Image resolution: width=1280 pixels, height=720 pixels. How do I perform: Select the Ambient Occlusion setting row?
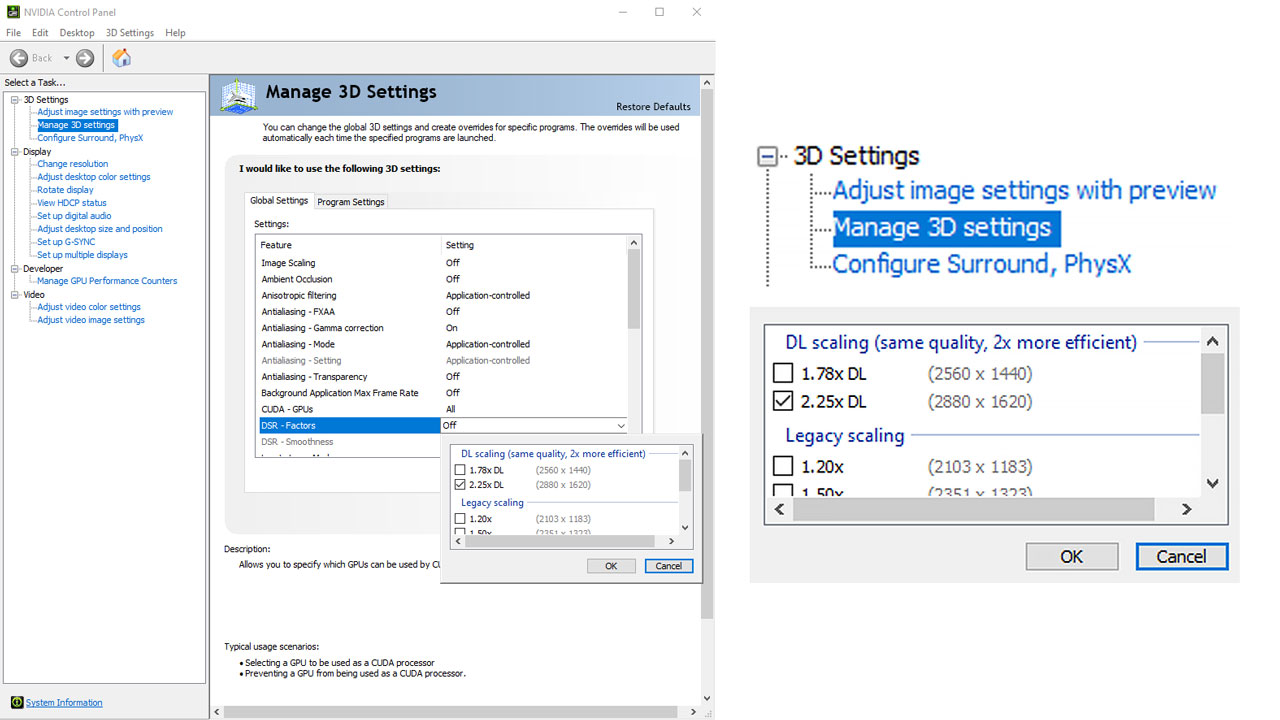[x=441, y=279]
